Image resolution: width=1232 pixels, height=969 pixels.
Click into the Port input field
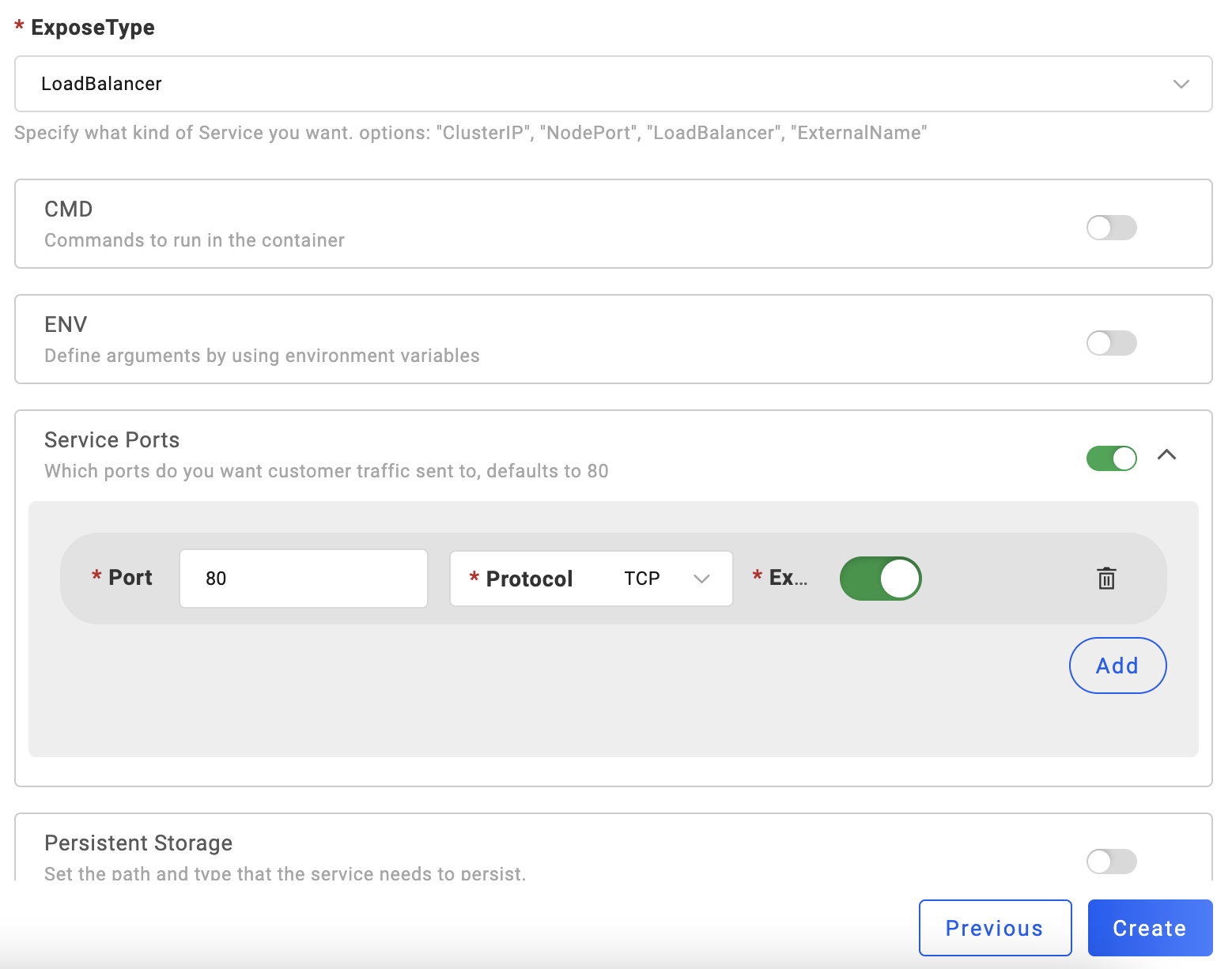304,579
